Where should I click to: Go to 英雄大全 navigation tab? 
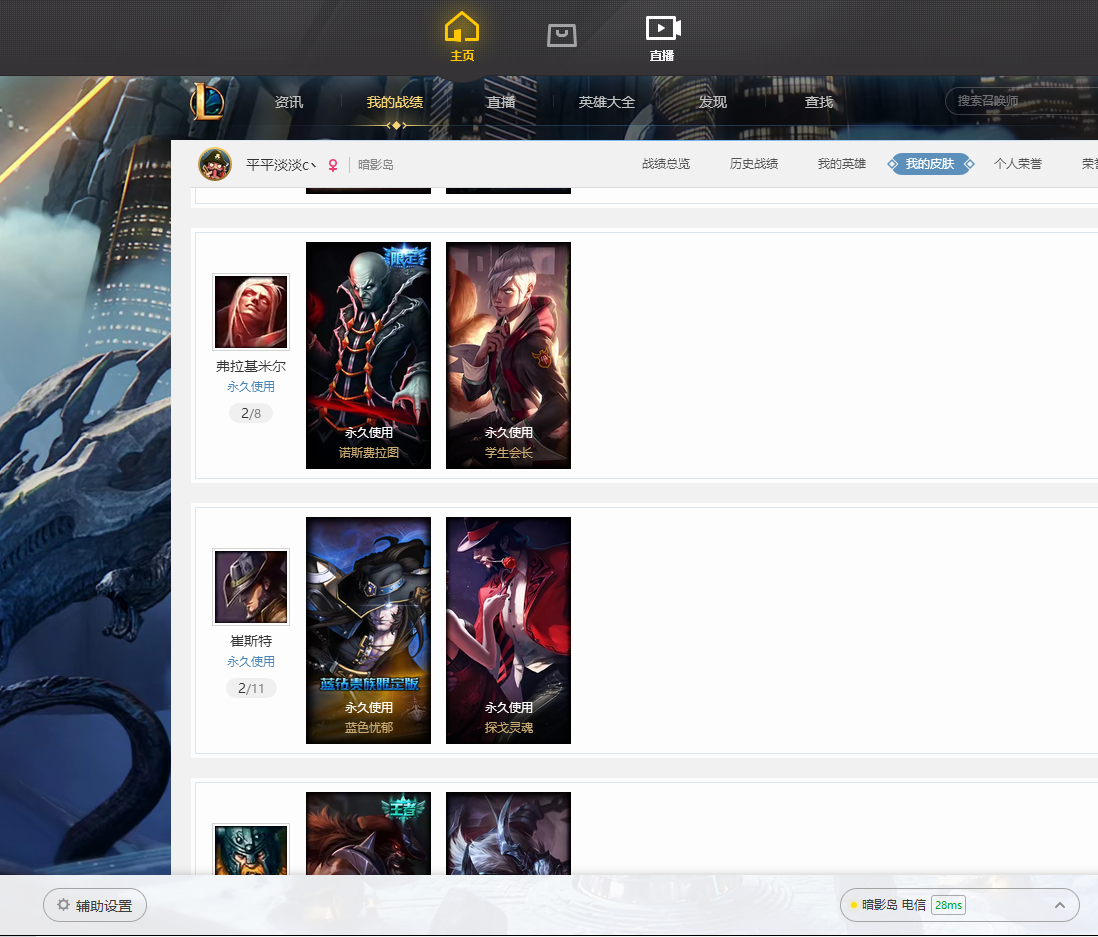click(606, 102)
